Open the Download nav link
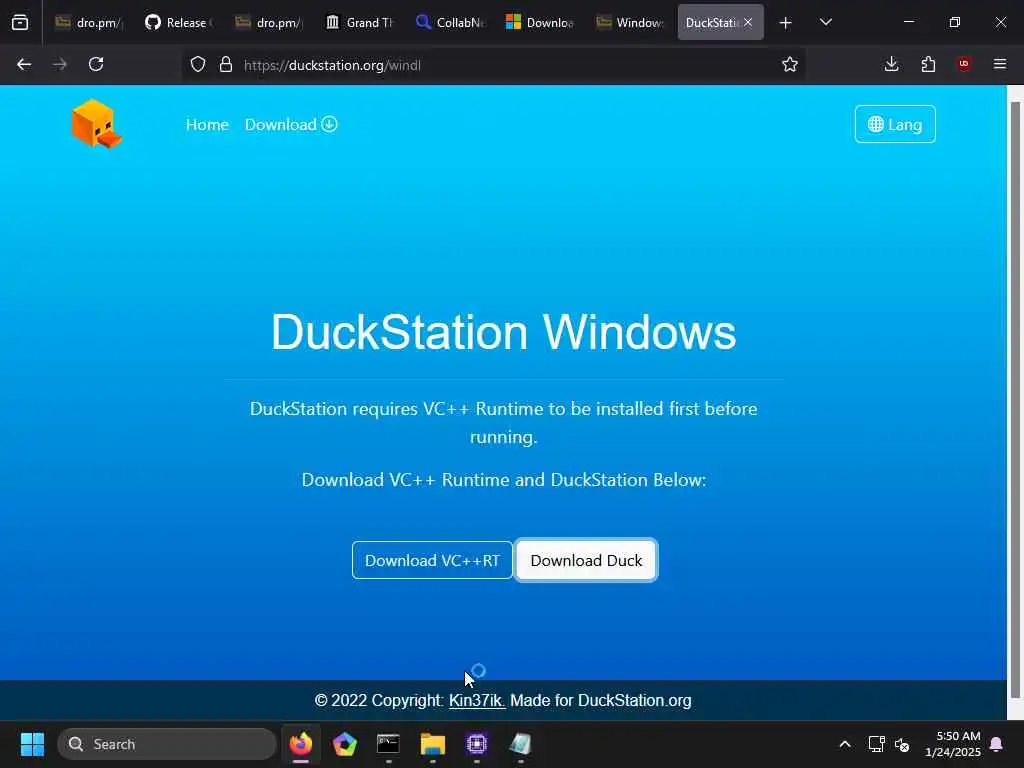Screen dimensions: 1024x768 click(x=291, y=125)
